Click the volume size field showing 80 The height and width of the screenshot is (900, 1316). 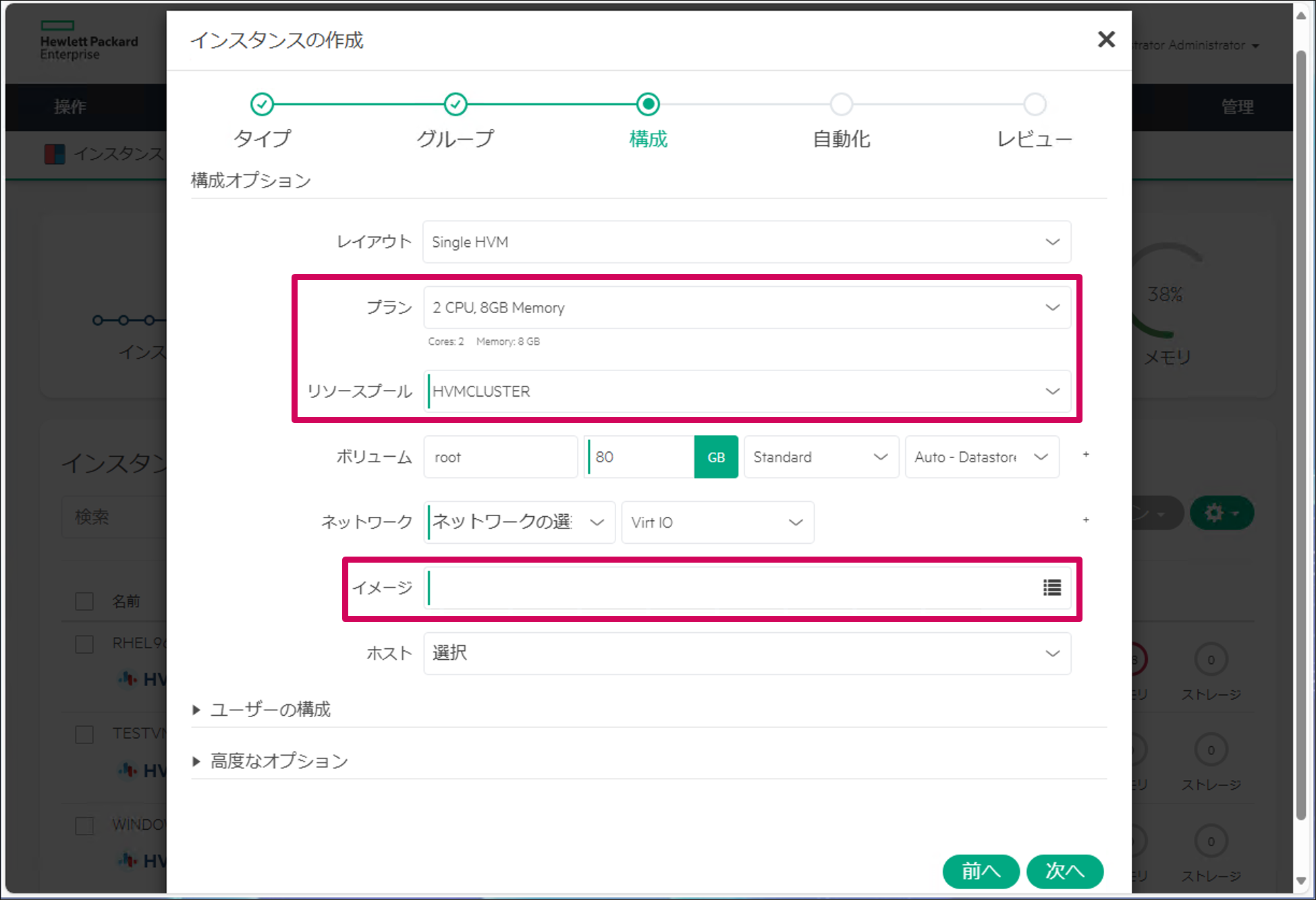pos(638,457)
